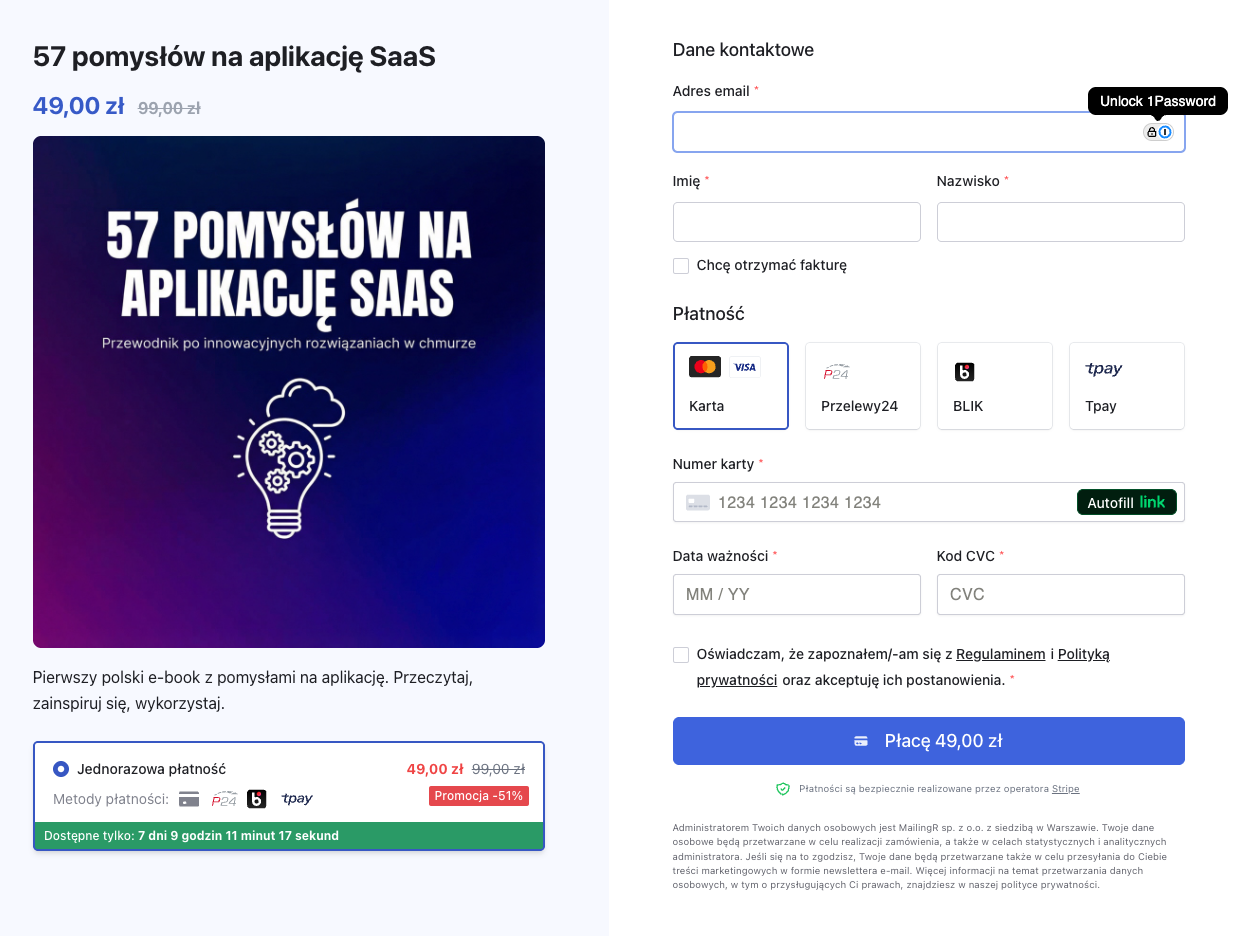Choose the Przelewy24 payment method tab
The height and width of the screenshot is (936, 1247).
(862, 386)
